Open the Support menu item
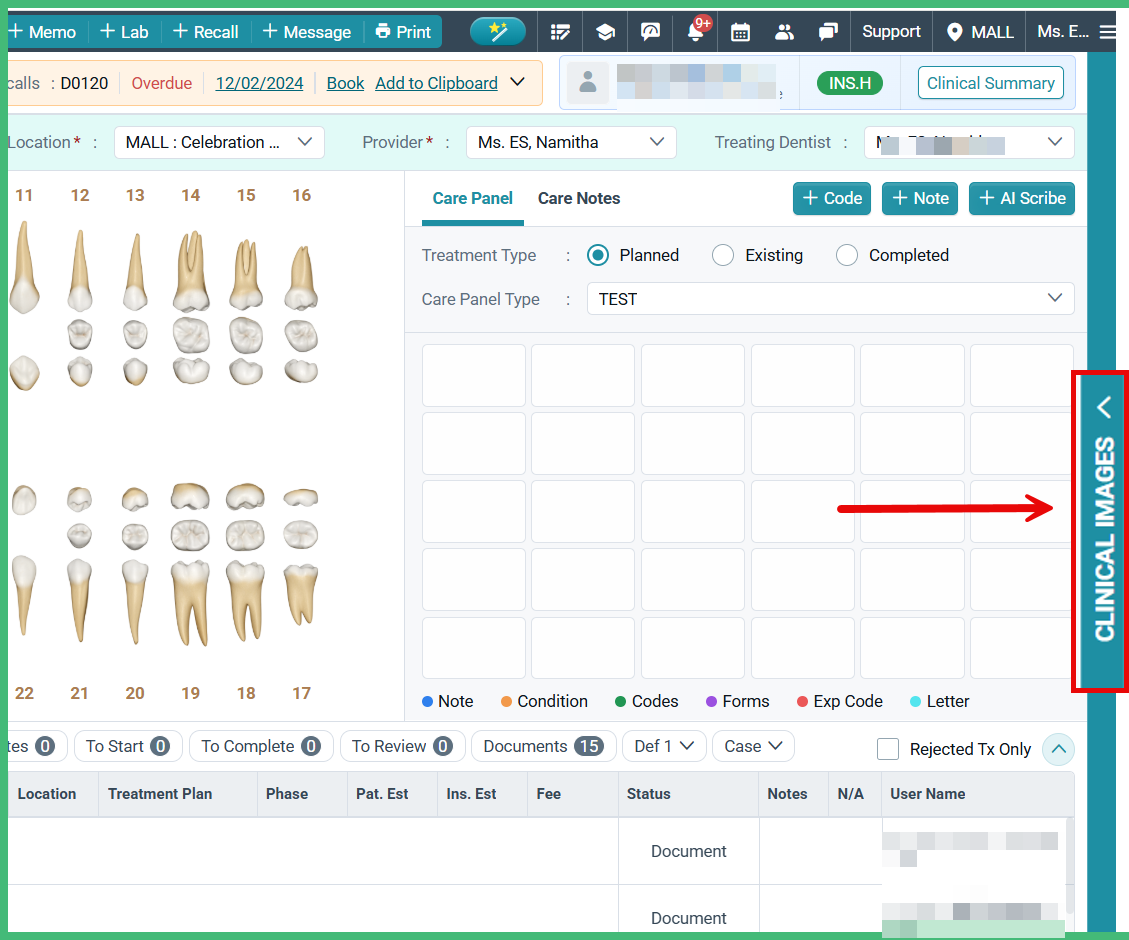 tap(890, 31)
